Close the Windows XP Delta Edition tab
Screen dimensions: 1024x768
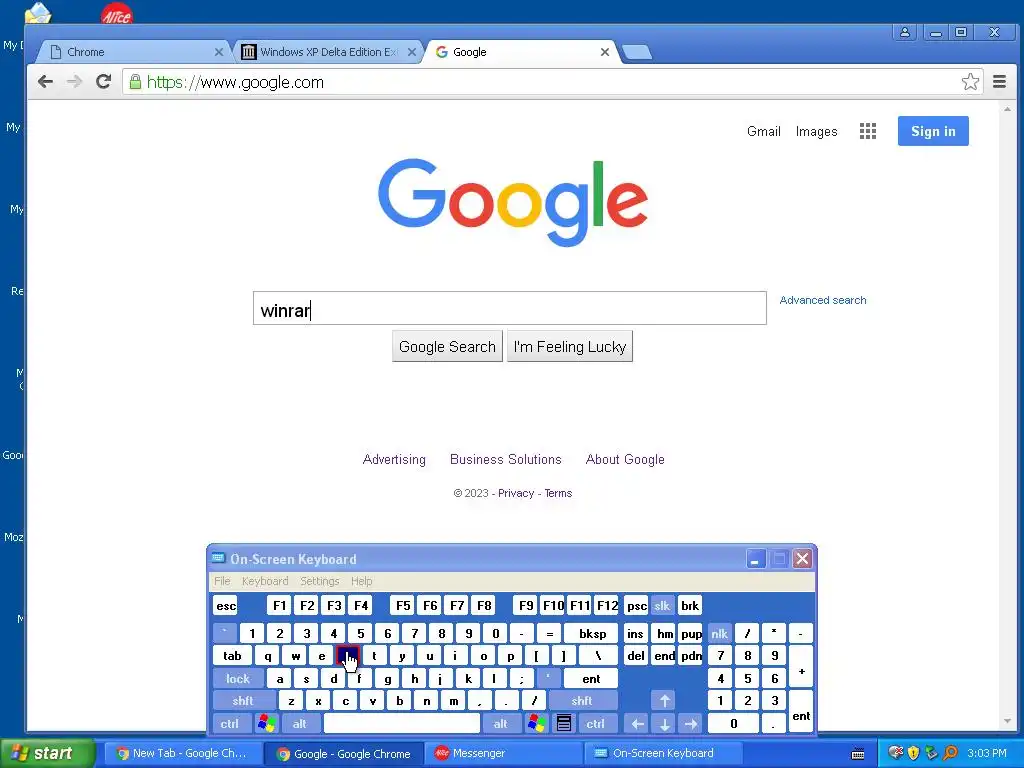tap(411, 52)
